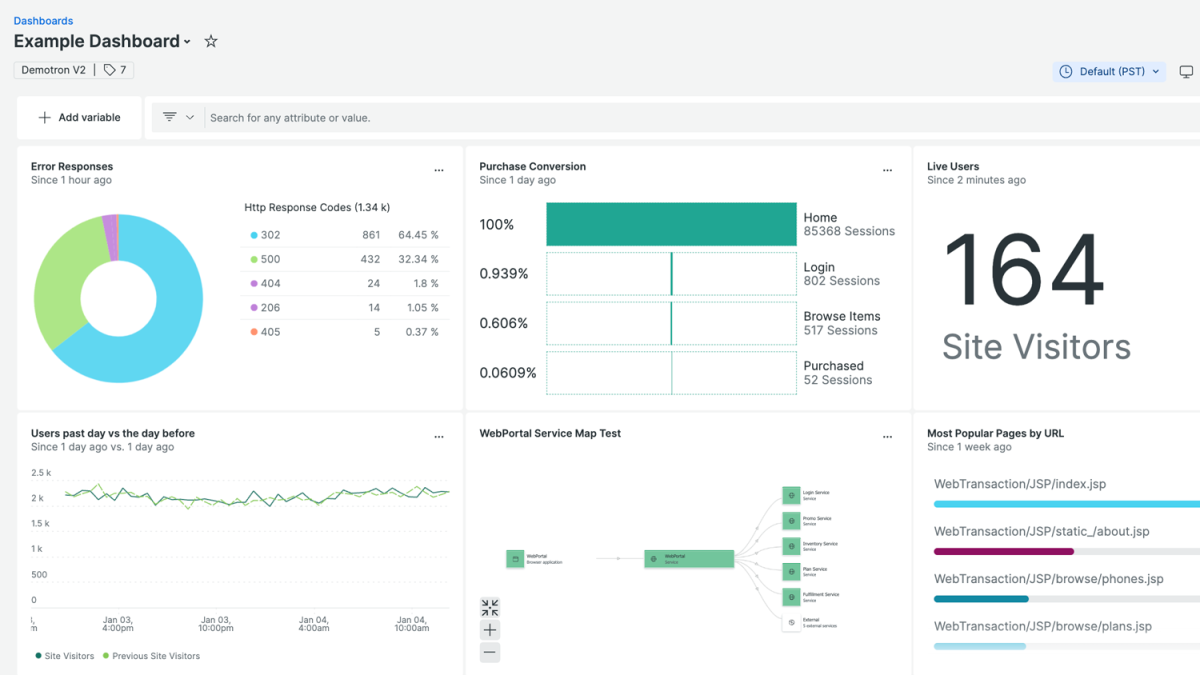Expand the Example Dashboard title dropdown
Viewport: 1200px width, 675px height.
[187, 42]
